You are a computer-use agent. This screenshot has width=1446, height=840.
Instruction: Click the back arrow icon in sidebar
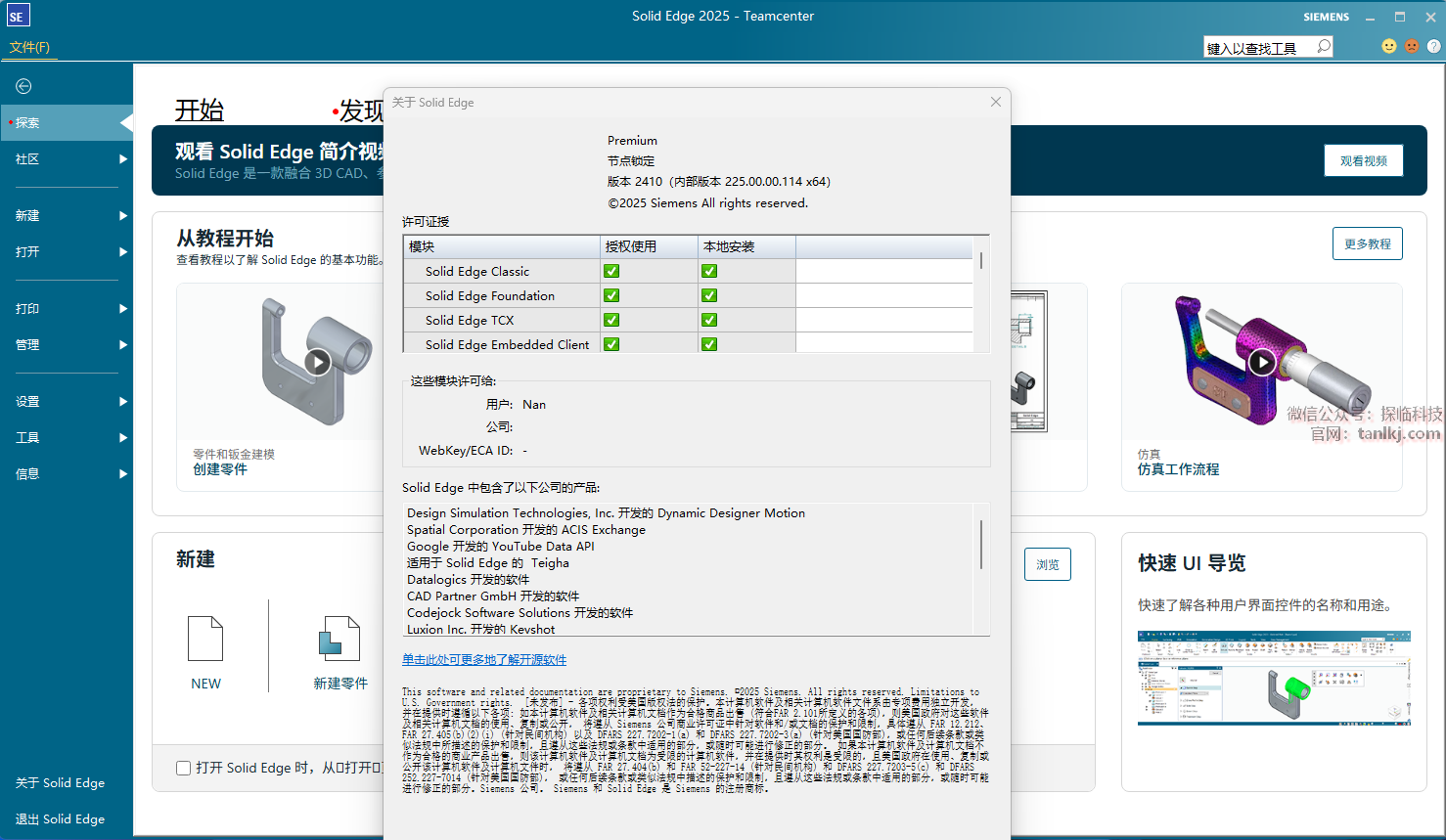[x=23, y=86]
